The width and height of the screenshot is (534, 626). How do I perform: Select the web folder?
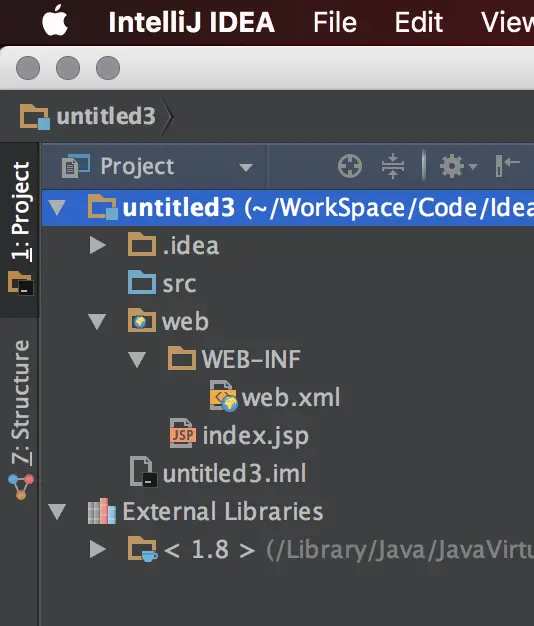click(185, 322)
